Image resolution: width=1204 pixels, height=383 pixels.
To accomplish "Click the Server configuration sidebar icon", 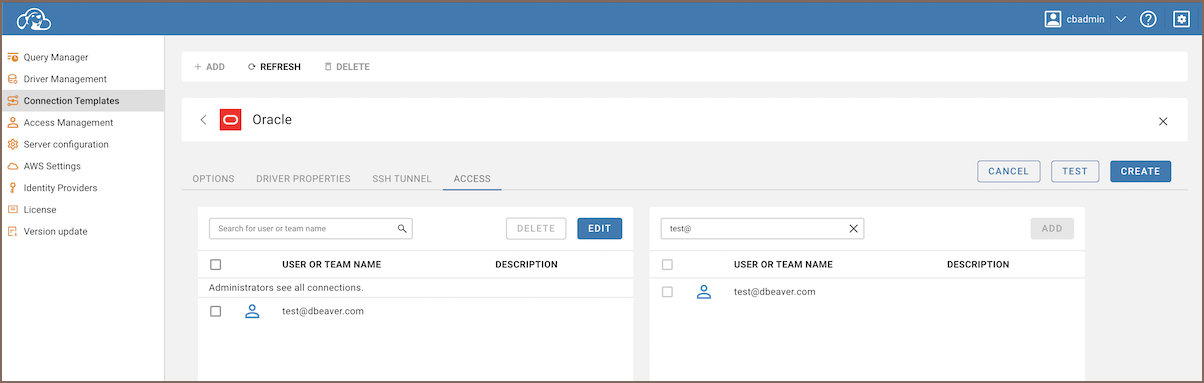I will 13,144.
